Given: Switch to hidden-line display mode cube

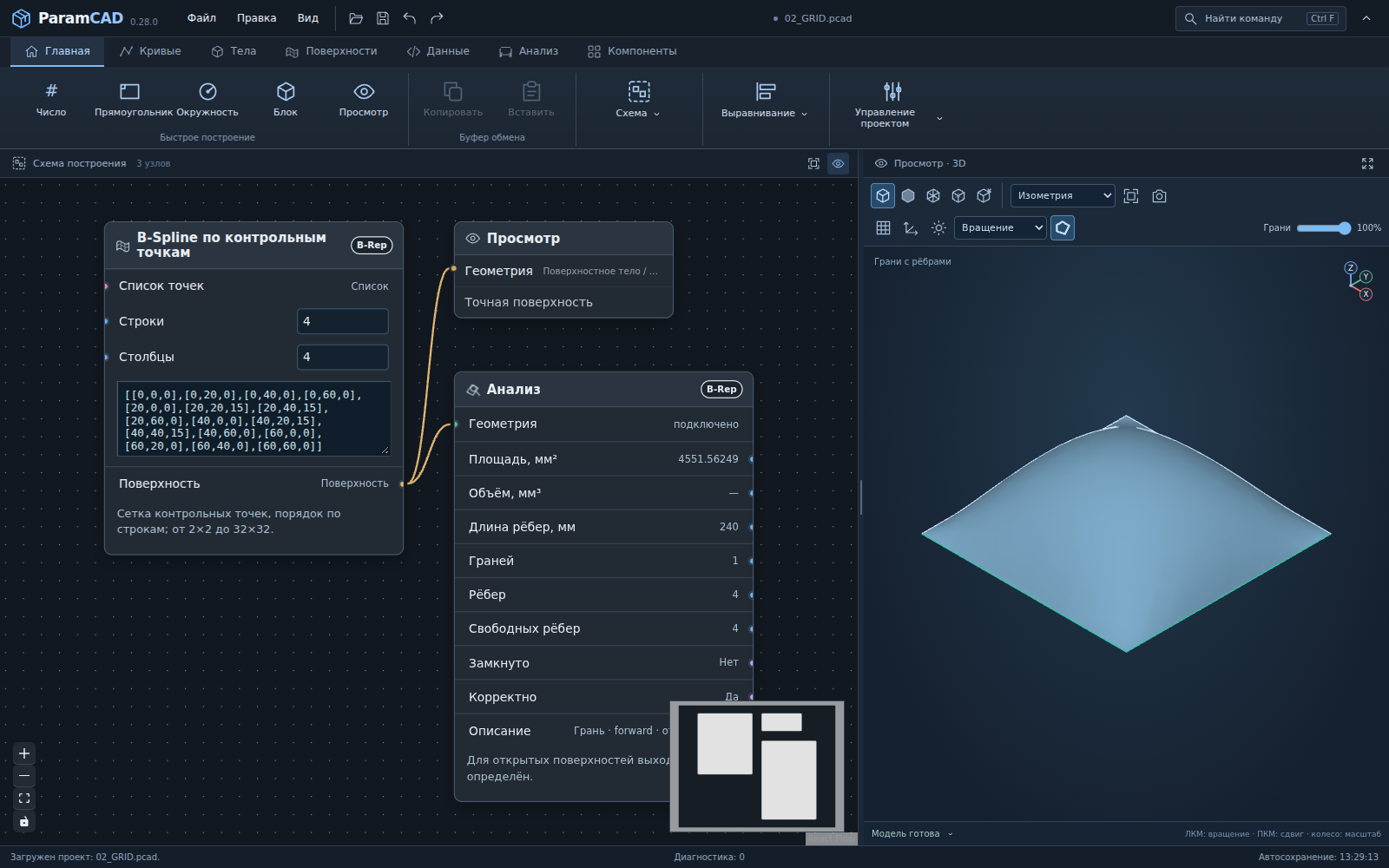Looking at the screenshot, I should (x=958, y=196).
